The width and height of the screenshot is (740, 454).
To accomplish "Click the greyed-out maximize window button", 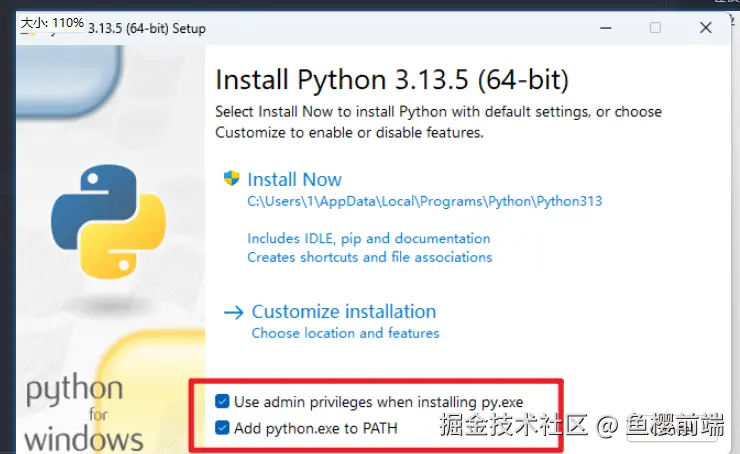I will pos(655,28).
